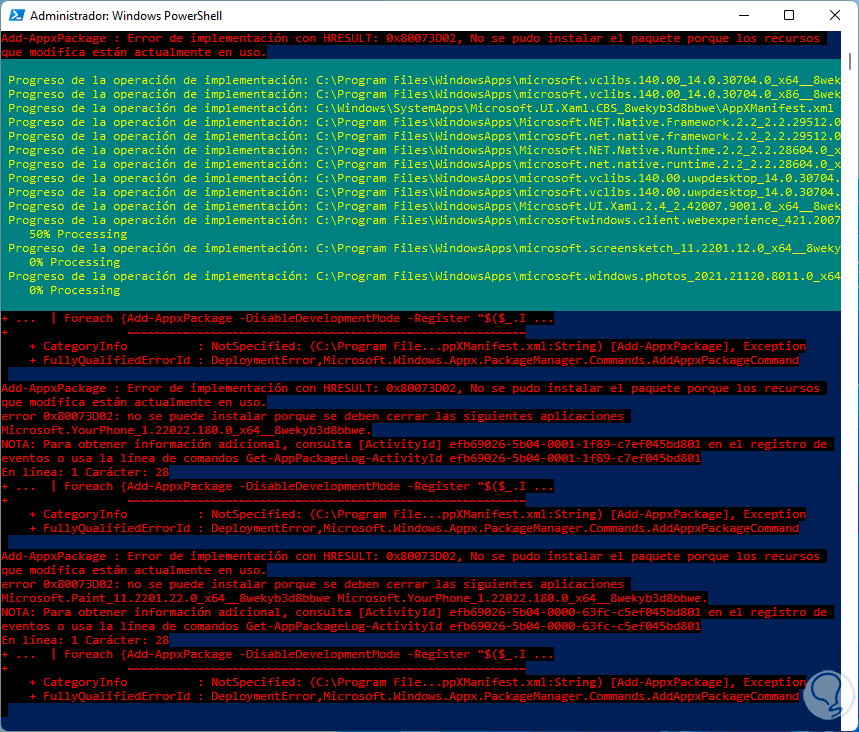Click the PowerShell icon in the title bar
Viewport: 859px width, 732px height.
(17, 15)
